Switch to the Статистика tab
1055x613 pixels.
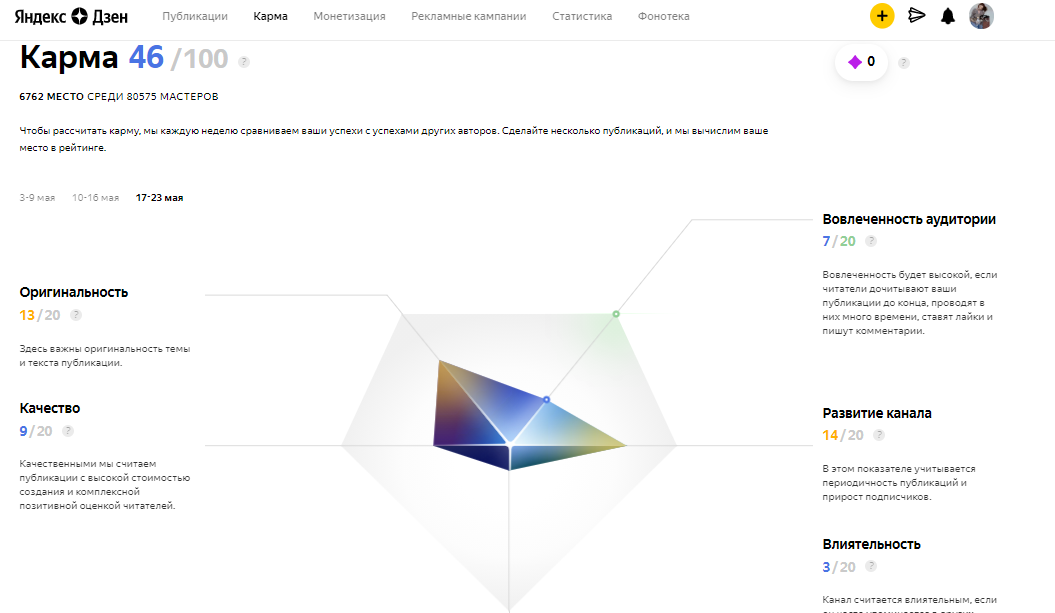(582, 16)
